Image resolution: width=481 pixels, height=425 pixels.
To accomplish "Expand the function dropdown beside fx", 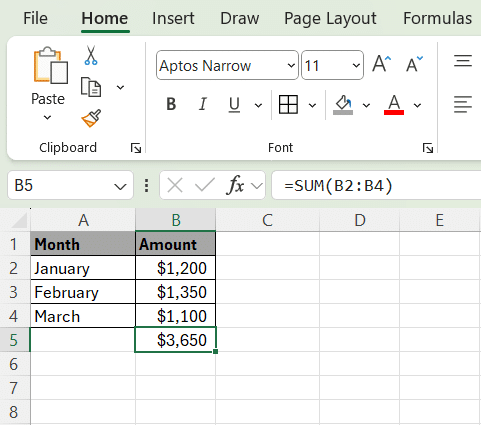I will click(257, 185).
